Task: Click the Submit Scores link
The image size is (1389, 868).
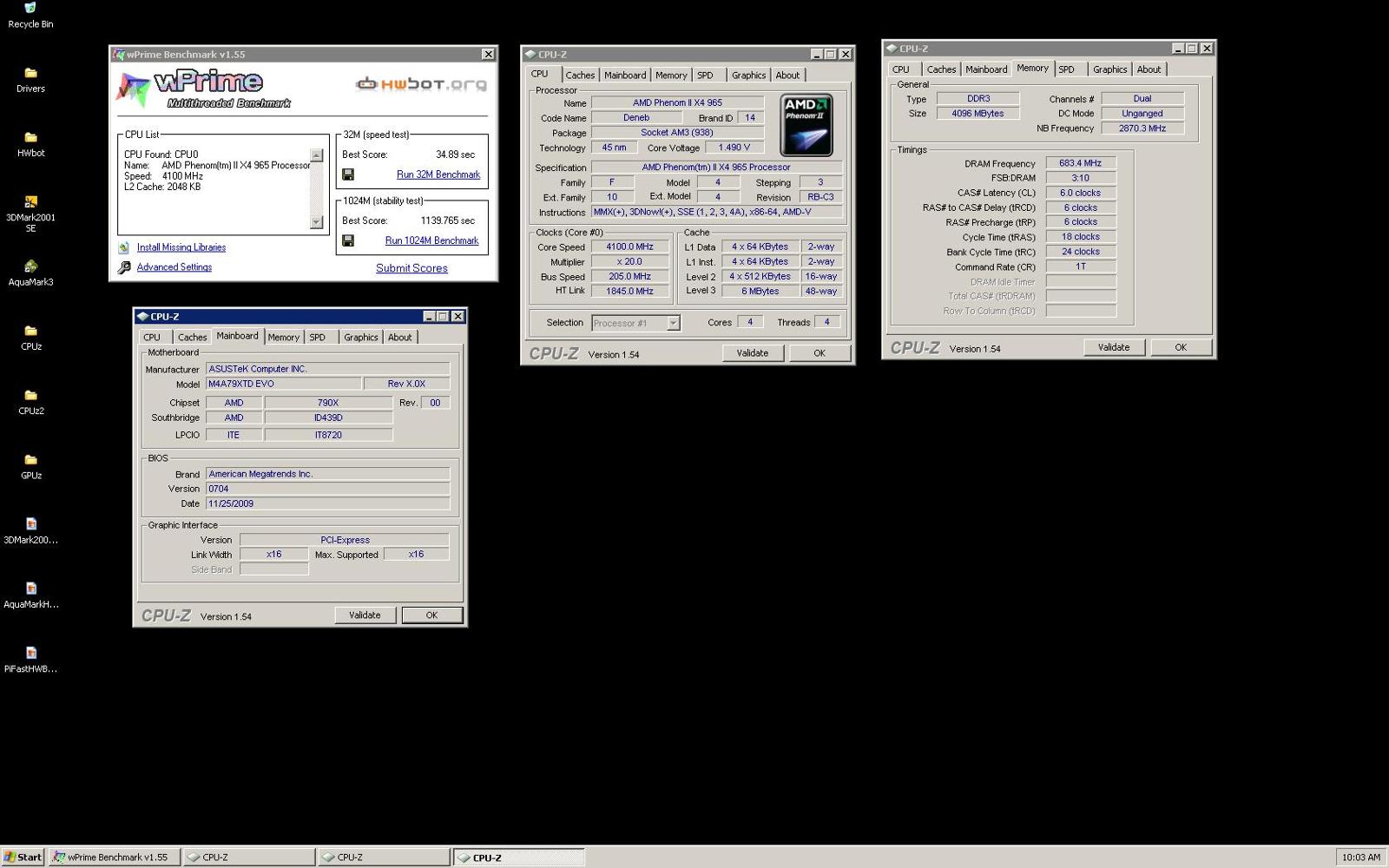Action: tap(411, 268)
